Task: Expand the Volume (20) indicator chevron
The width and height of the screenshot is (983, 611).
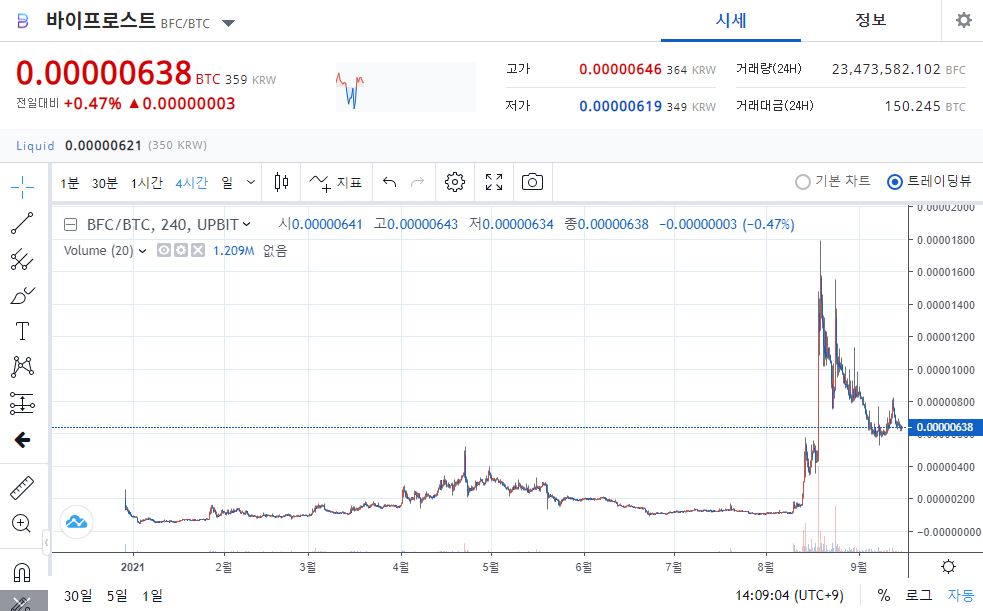Action: point(142,251)
